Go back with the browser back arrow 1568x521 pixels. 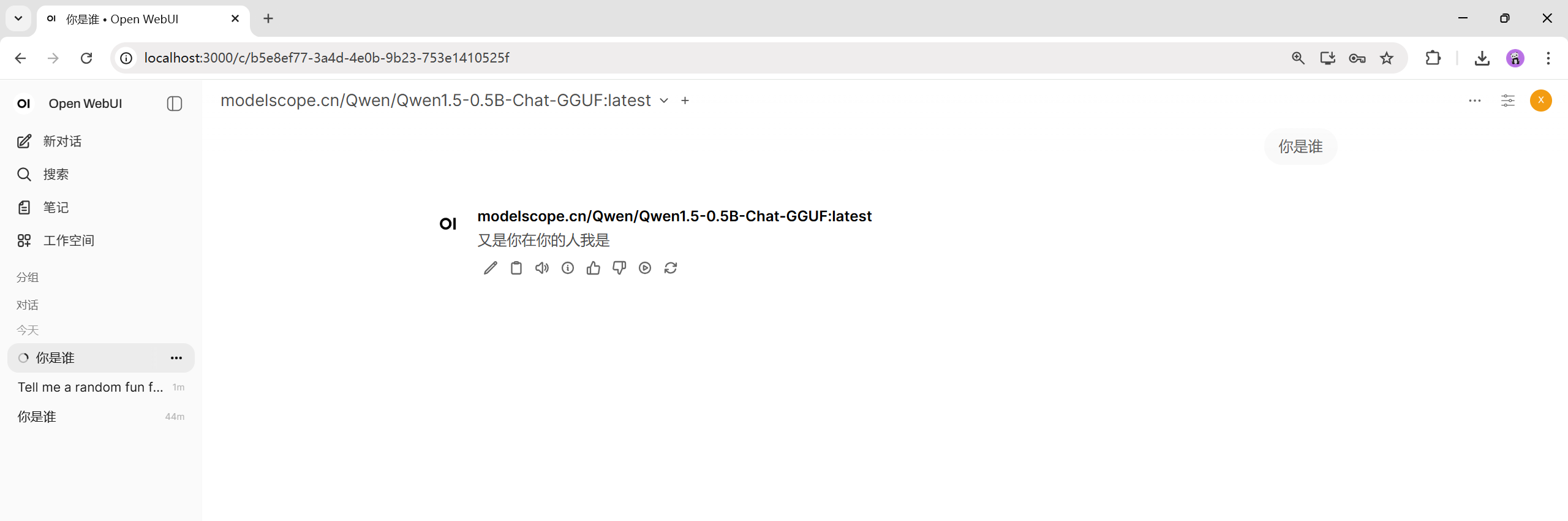pyautogui.click(x=20, y=58)
